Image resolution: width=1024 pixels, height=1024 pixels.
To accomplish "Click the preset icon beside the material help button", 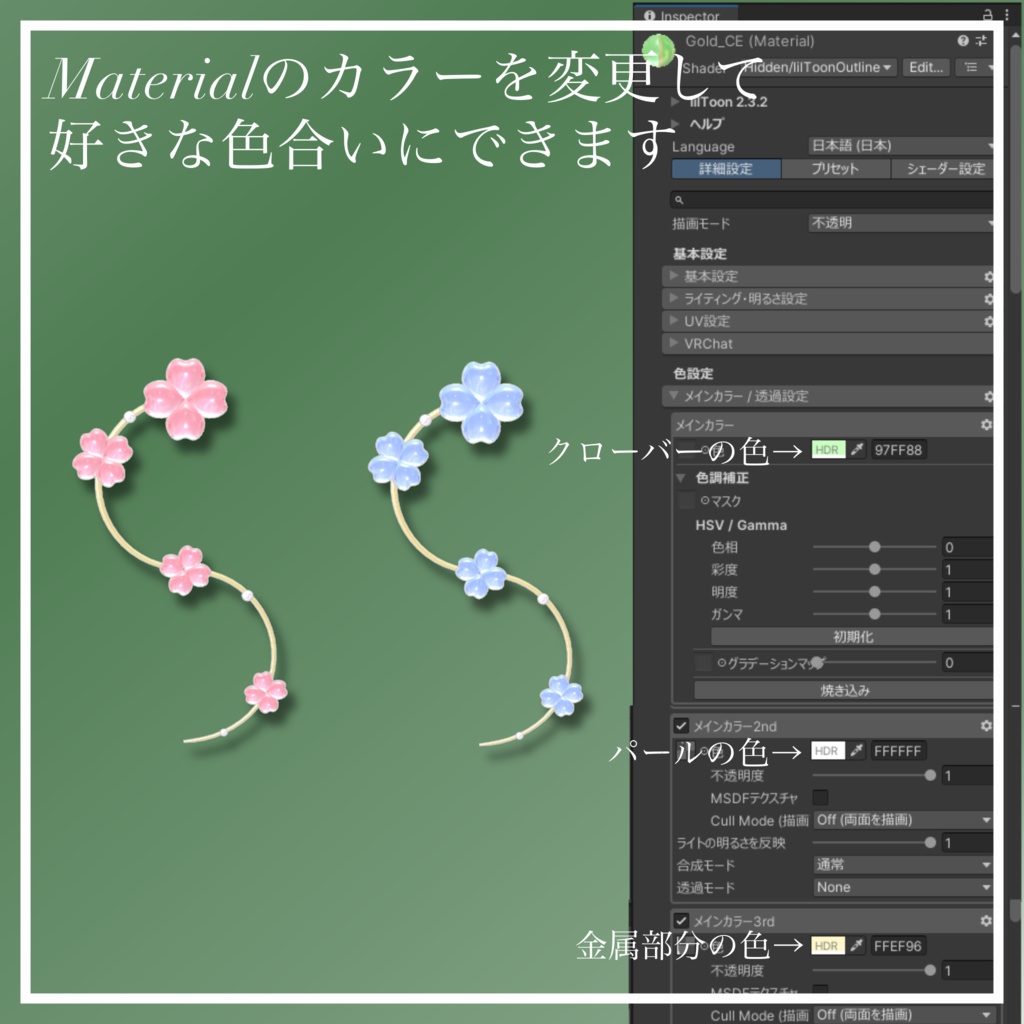I will coord(980,42).
